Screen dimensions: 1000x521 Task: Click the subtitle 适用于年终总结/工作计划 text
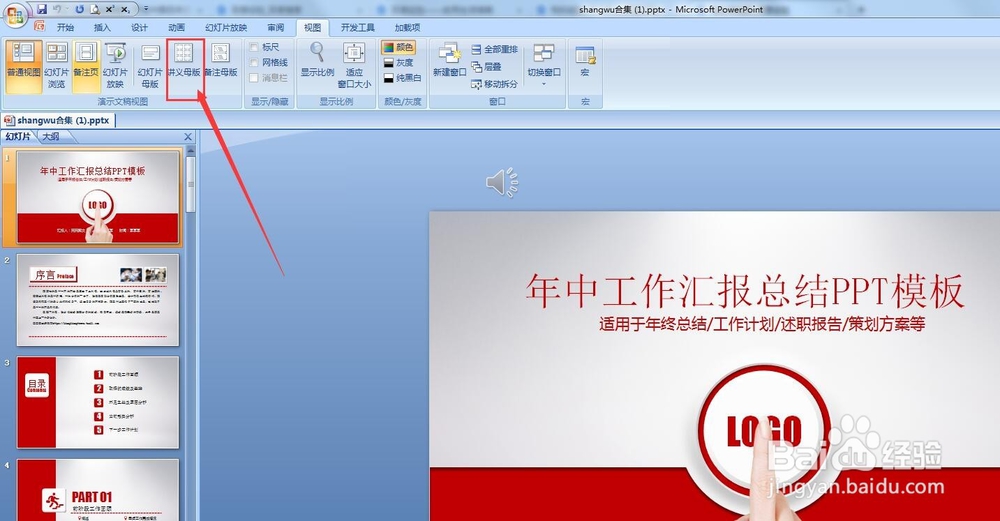(x=761, y=324)
